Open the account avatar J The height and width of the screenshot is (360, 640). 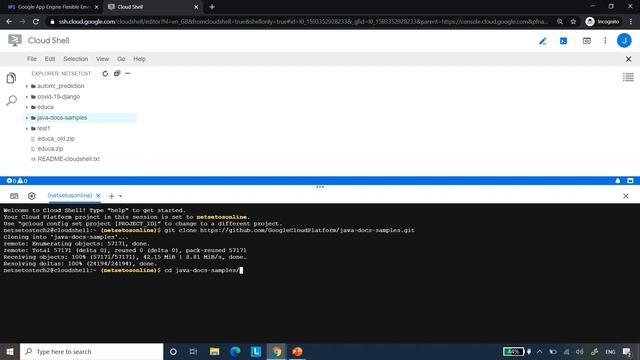click(x=624, y=40)
